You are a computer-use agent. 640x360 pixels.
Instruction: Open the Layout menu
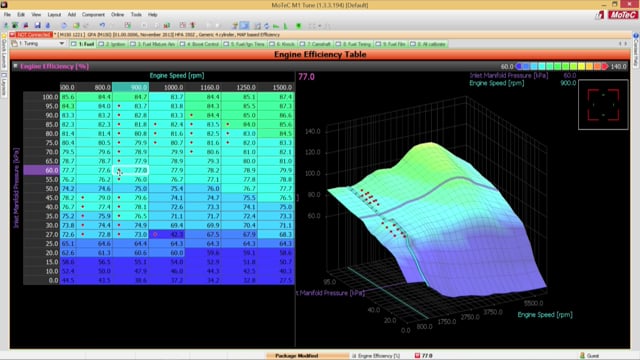pos(54,15)
